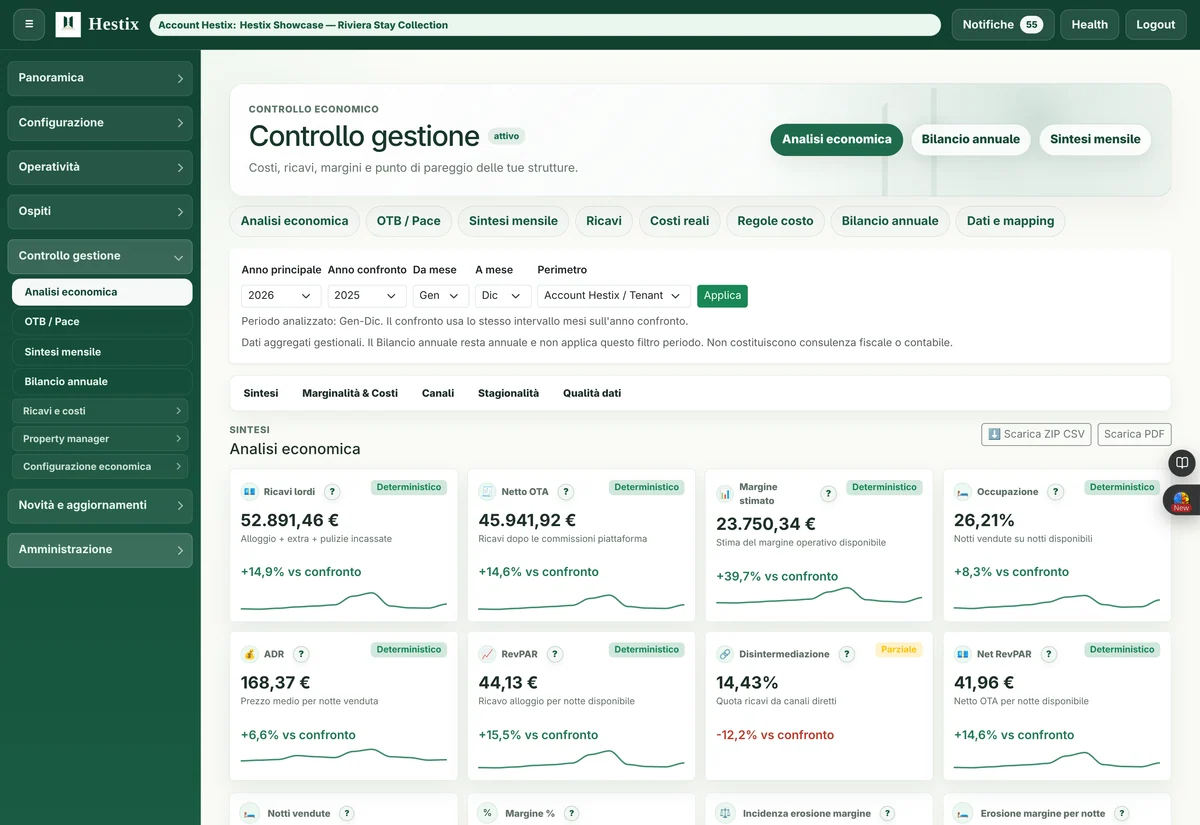The height and width of the screenshot is (825, 1200).
Task: Open help for Incidenza erosione margine
Action: (x=888, y=814)
